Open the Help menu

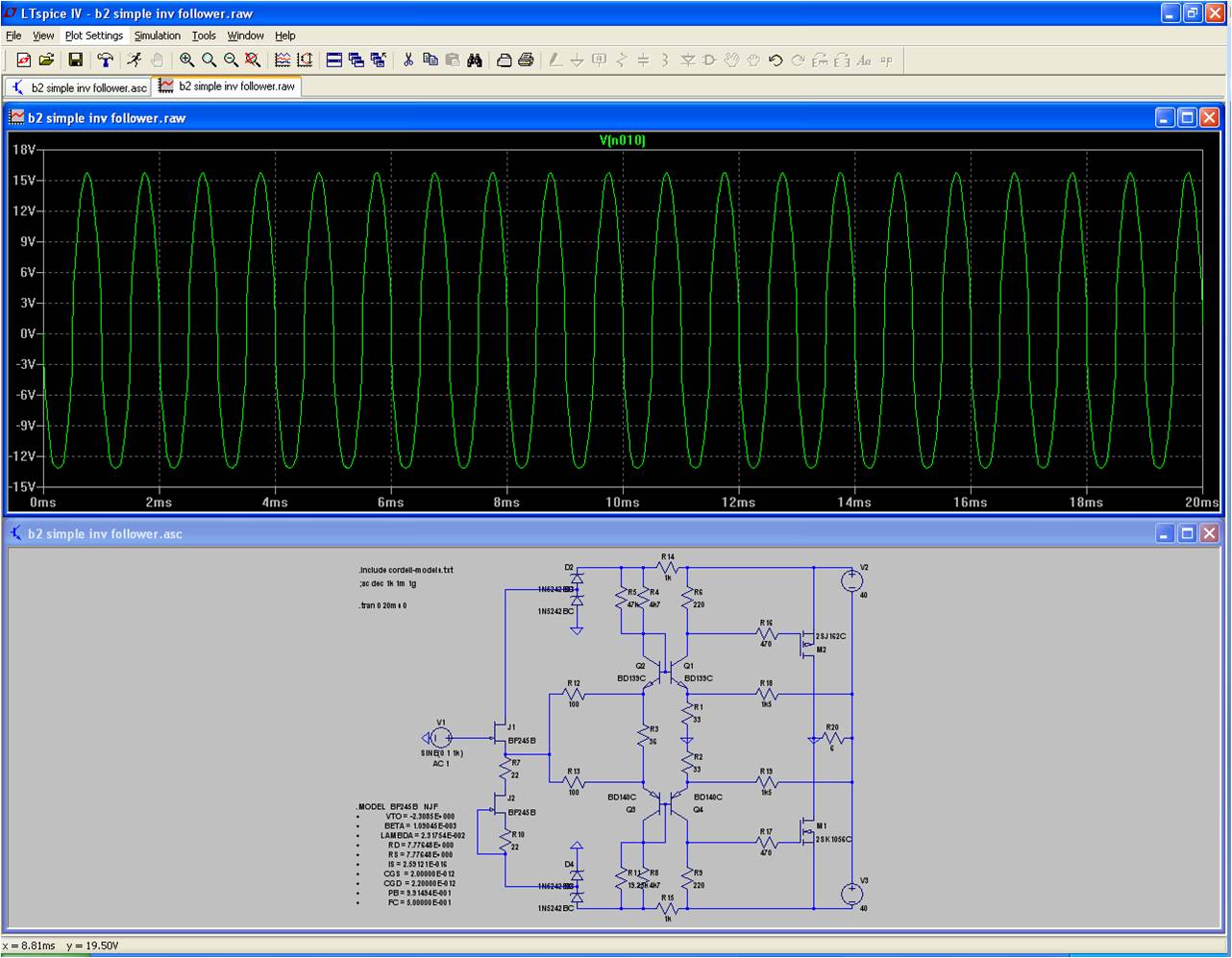pyautogui.click(x=285, y=36)
